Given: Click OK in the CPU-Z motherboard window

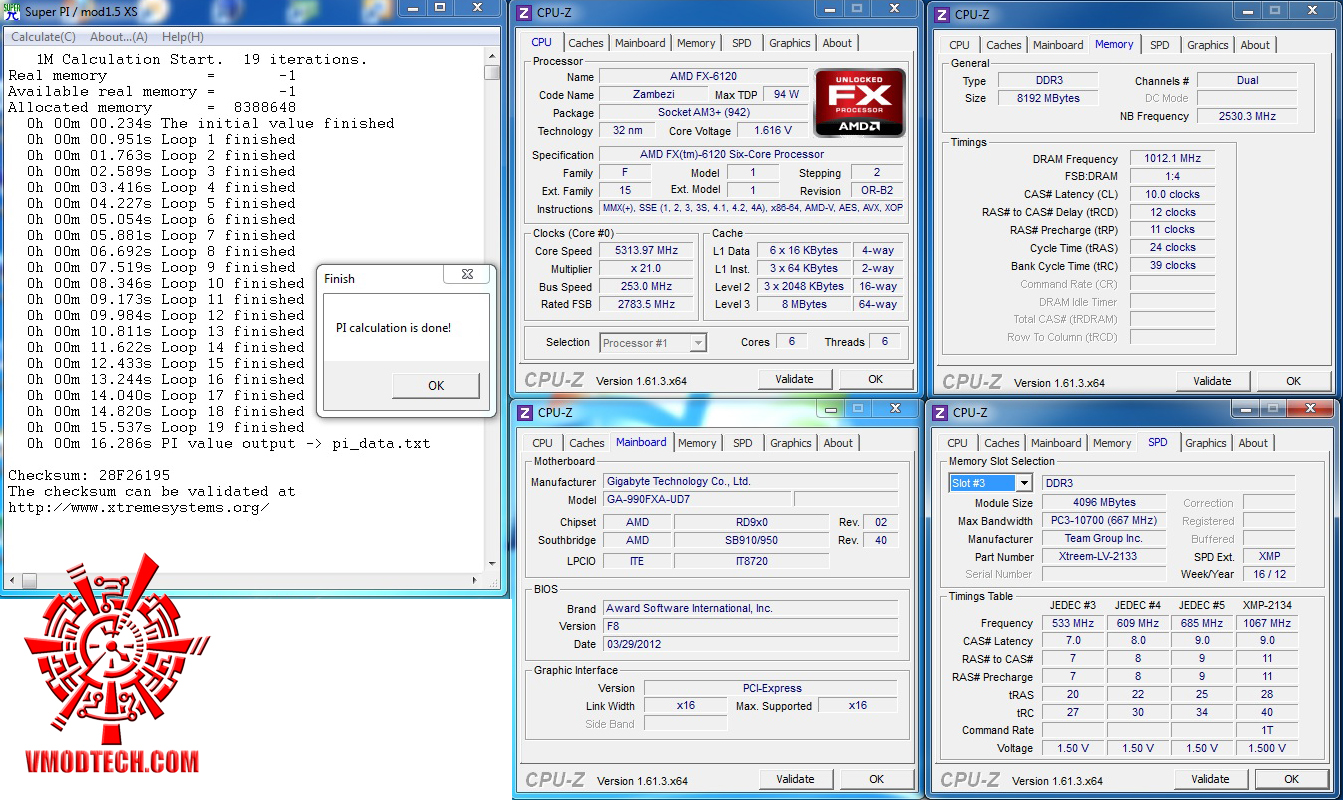Looking at the screenshot, I should point(877,779).
